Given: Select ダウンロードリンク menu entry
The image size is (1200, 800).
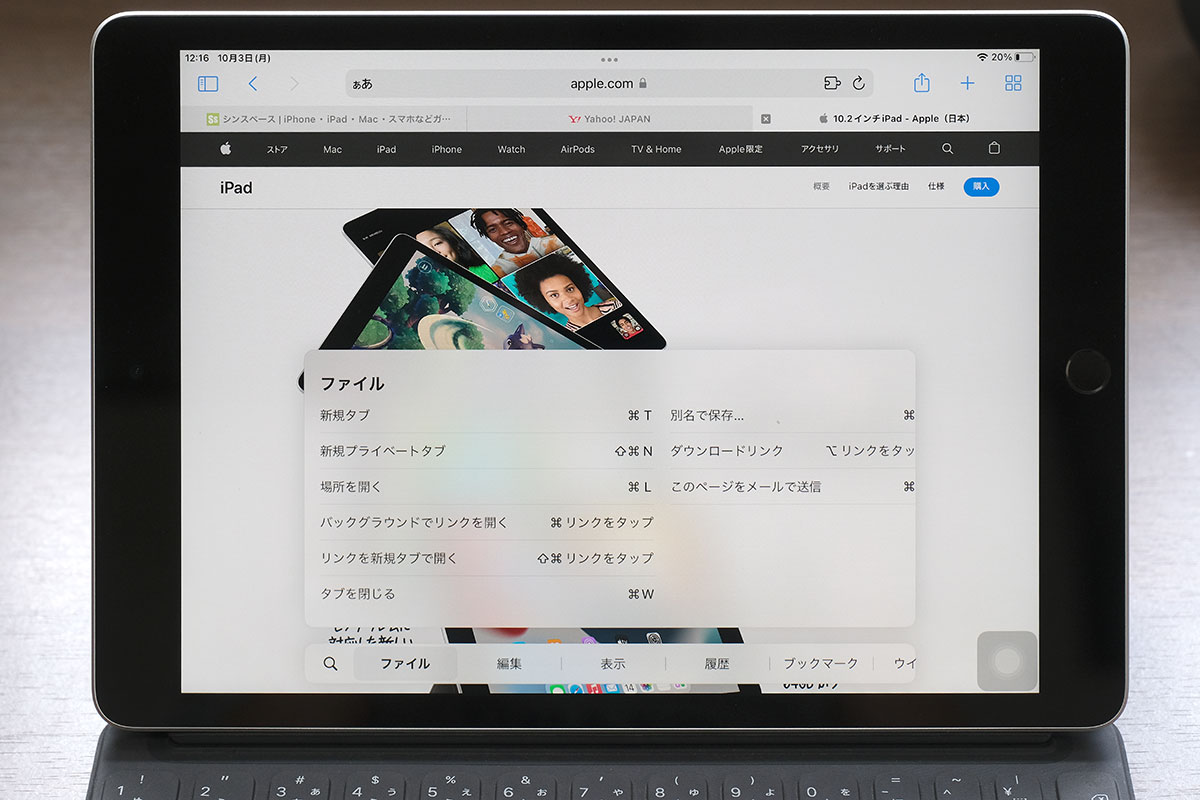Looking at the screenshot, I should [x=792, y=451].
